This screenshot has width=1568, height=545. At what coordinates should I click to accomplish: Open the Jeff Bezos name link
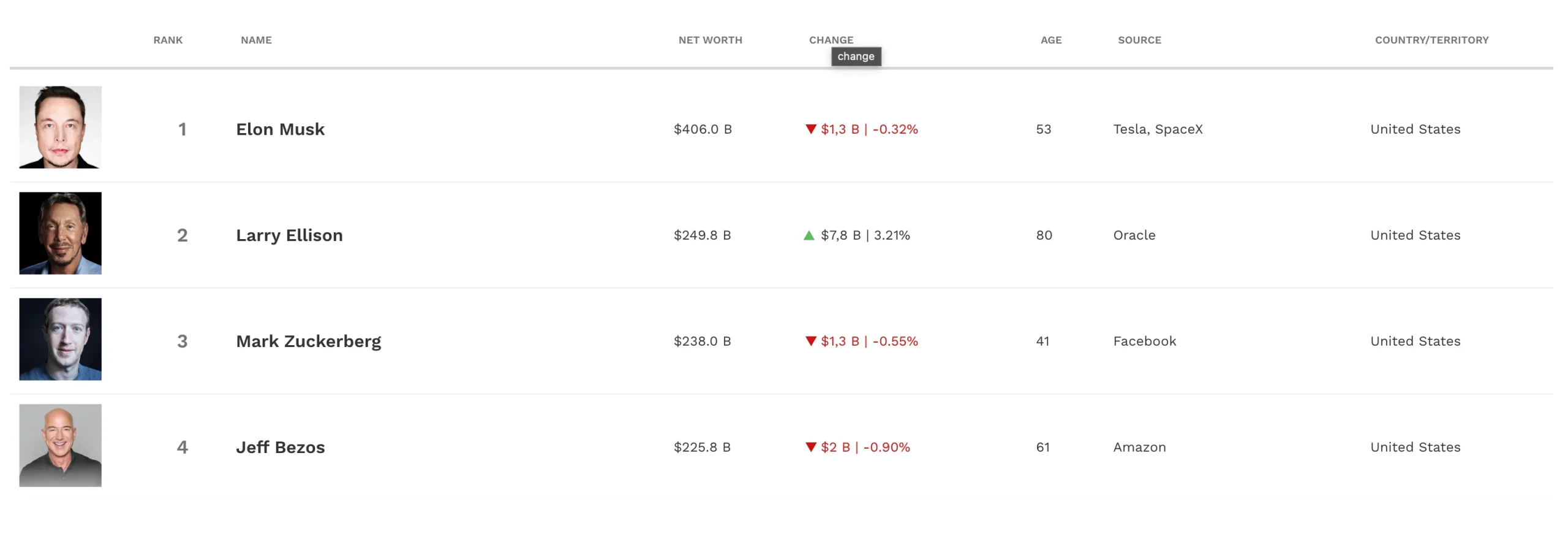[281, 448]
